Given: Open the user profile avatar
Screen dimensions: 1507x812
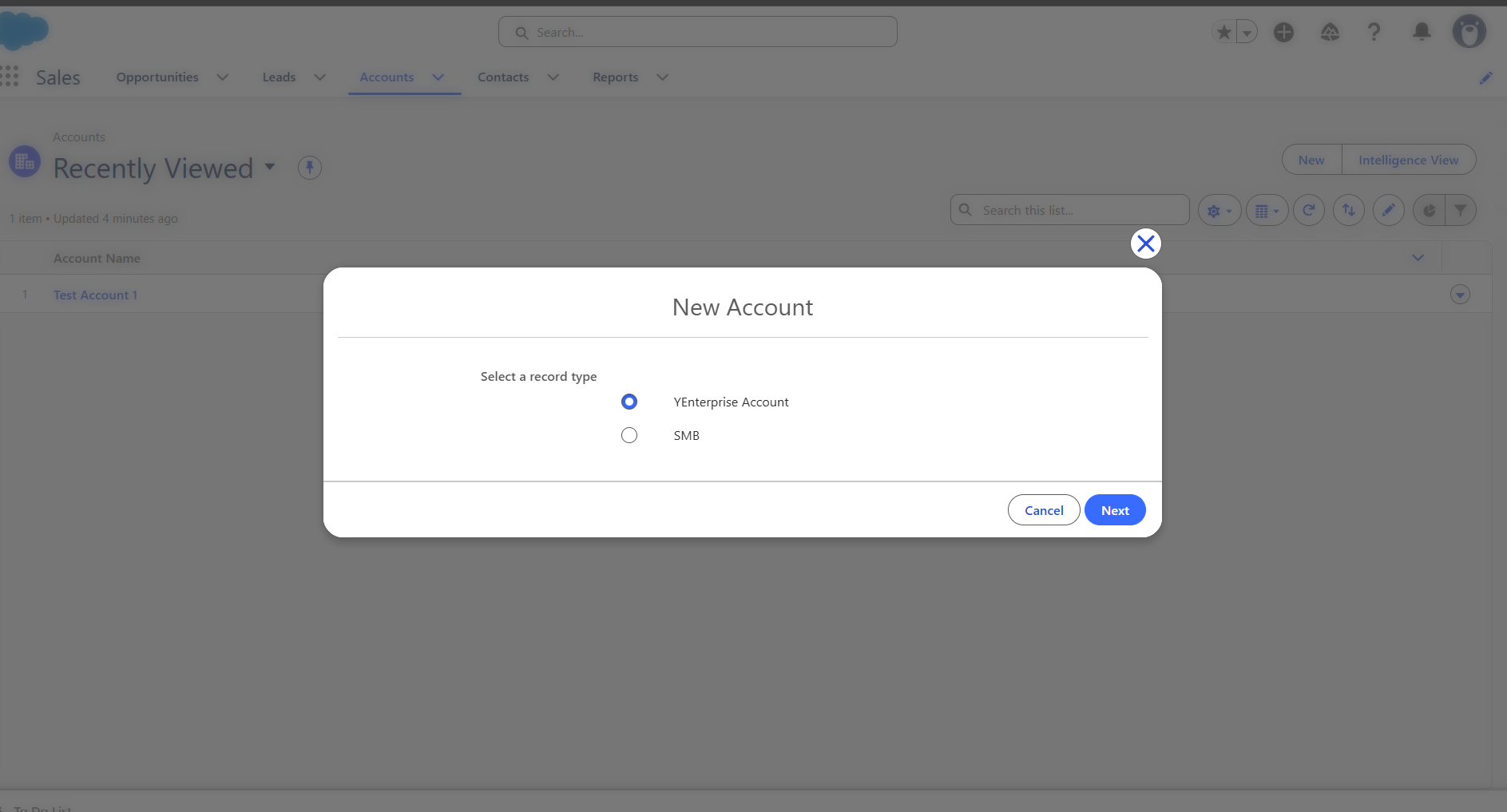Looking at the screenshot, I should point(1469,32).
